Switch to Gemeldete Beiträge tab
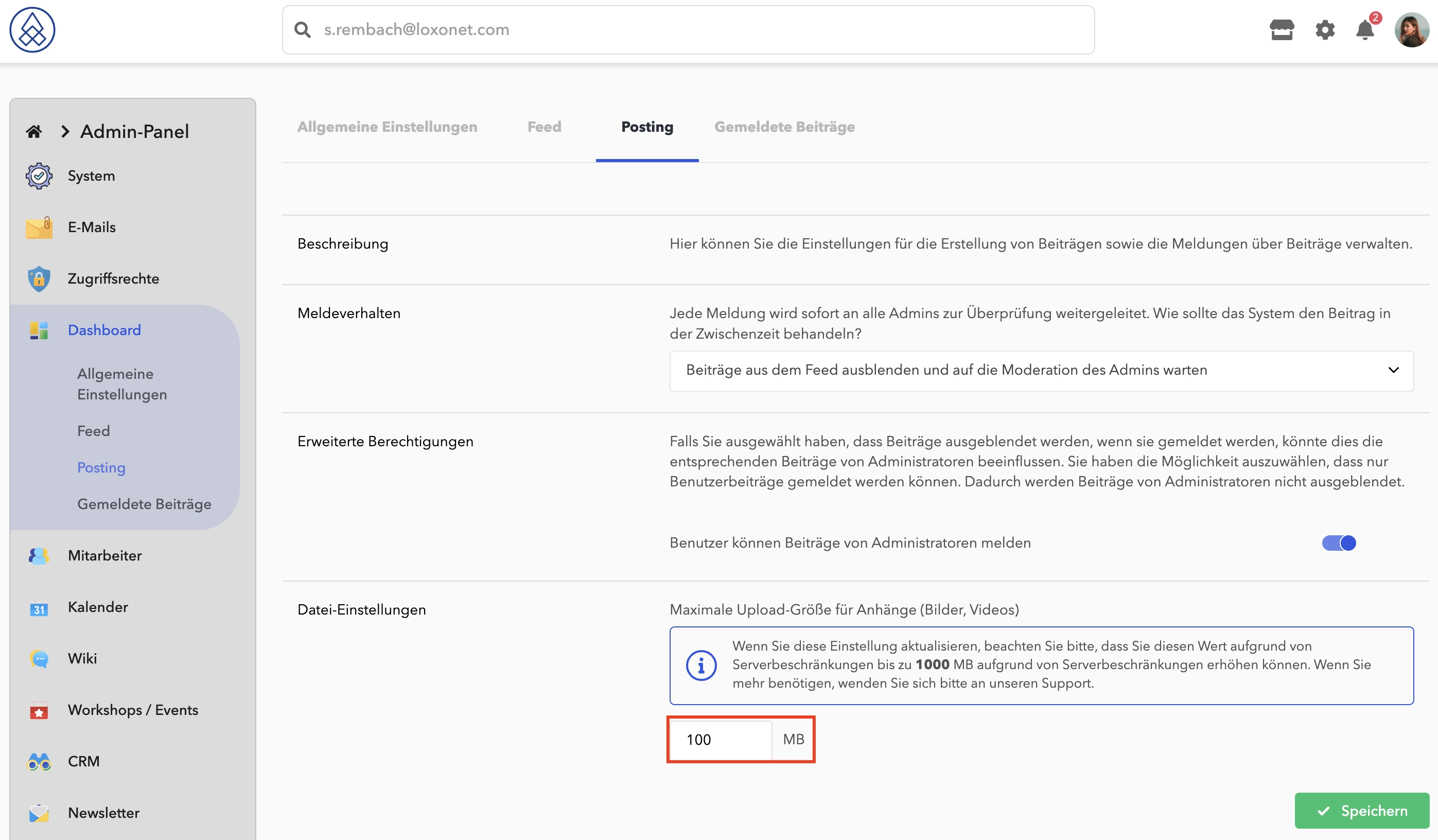 784,127
